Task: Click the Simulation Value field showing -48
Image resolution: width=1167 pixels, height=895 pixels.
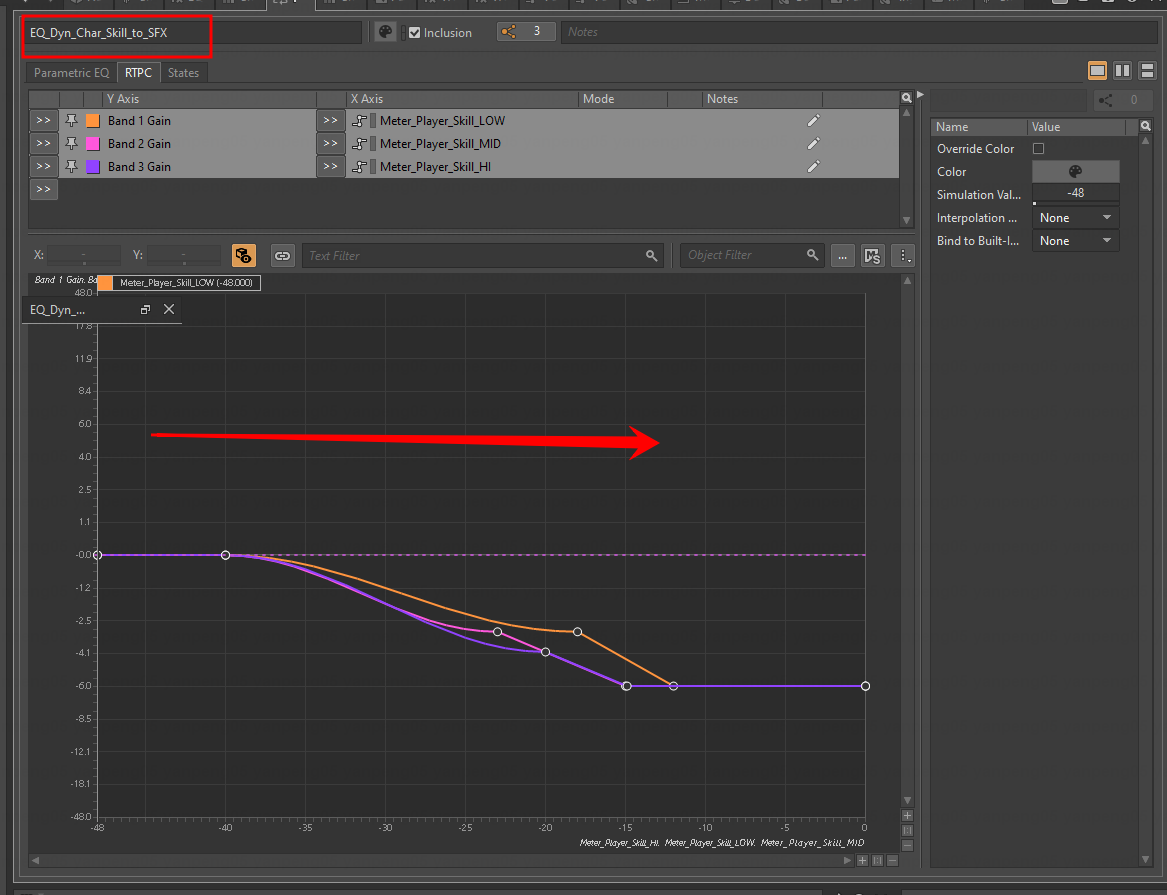Action: 1075,193
